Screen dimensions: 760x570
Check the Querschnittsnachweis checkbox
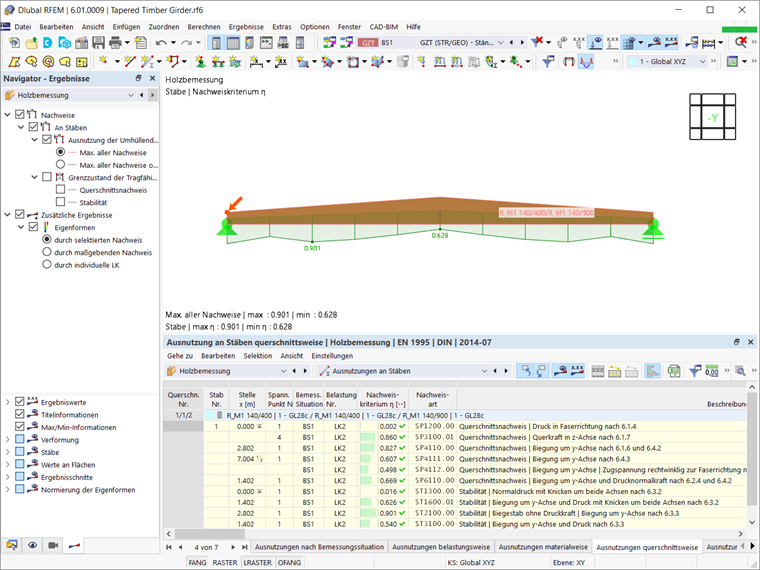60,190
